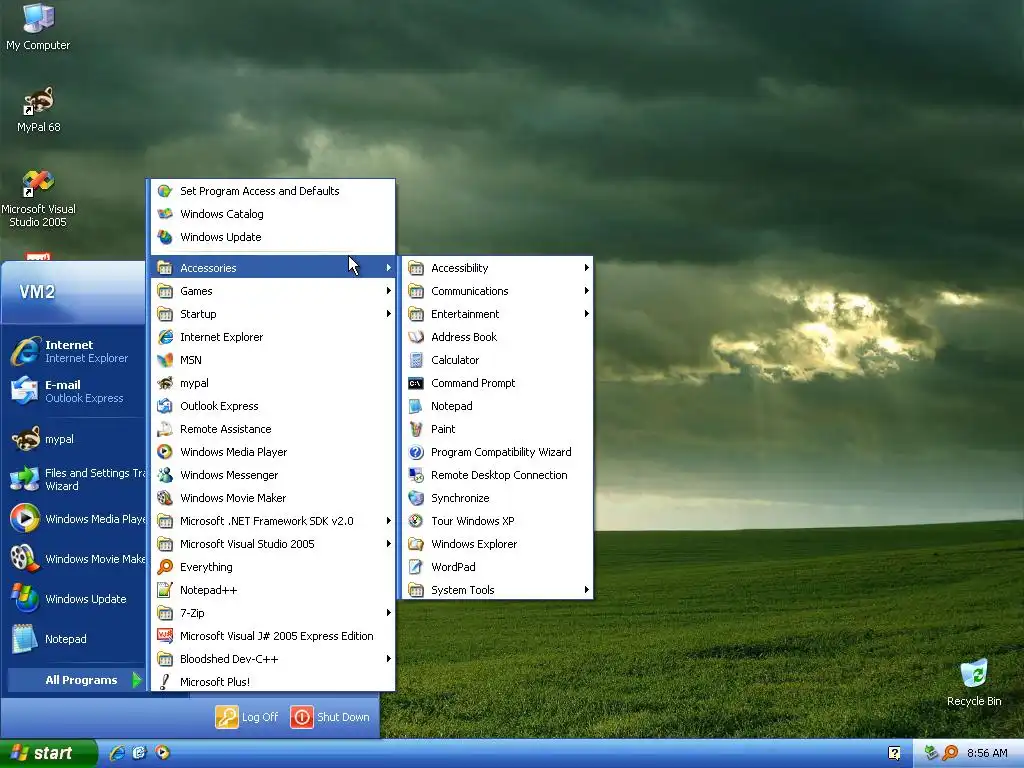Expand the 7-Zip folder
The height and width of the screenshot is (768, 1024).
click(273, 613)
